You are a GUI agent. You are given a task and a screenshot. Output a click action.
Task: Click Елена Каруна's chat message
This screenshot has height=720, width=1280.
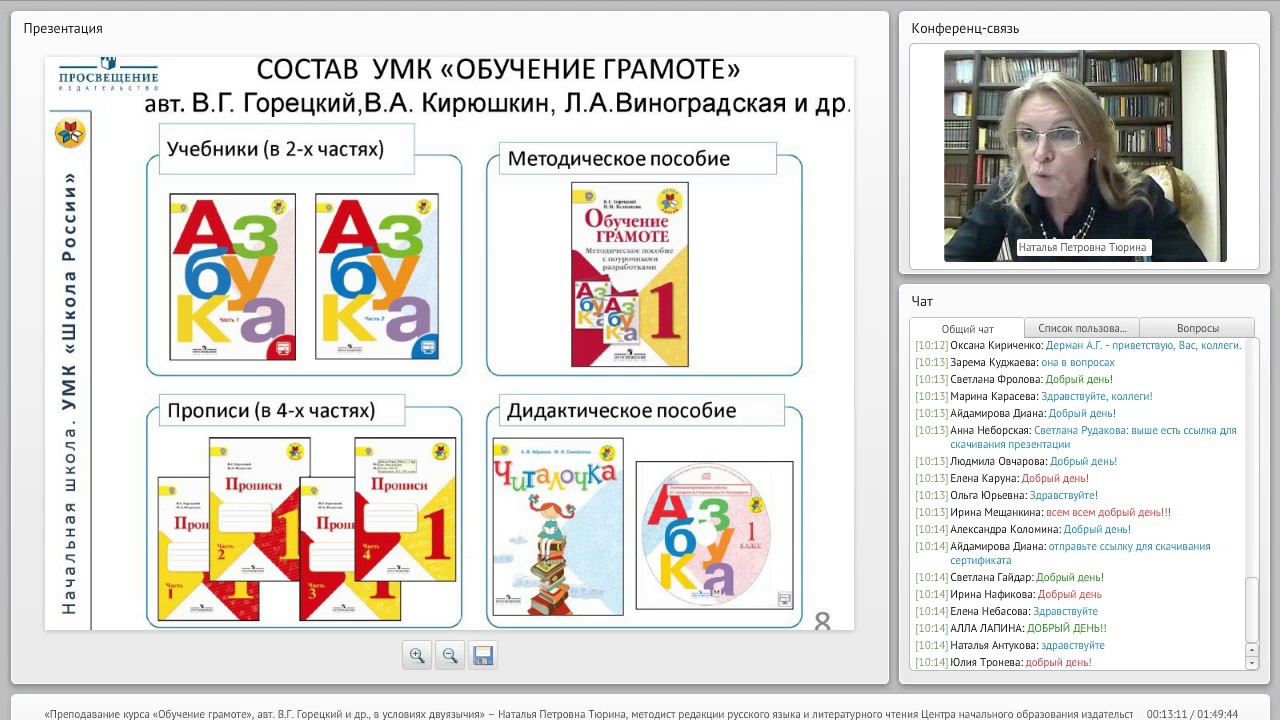[1002, 478]
